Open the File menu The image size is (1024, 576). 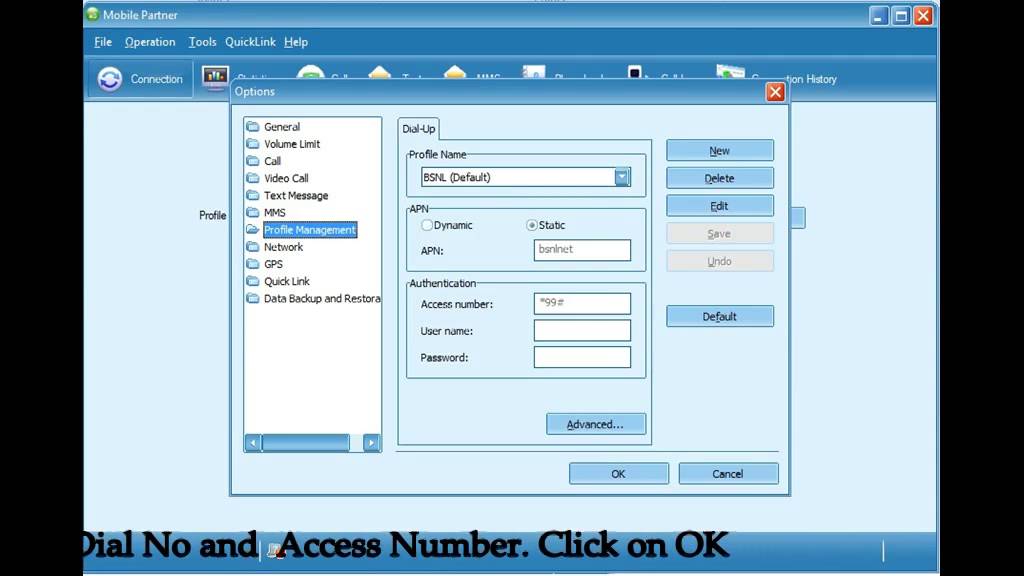point(103,42)
